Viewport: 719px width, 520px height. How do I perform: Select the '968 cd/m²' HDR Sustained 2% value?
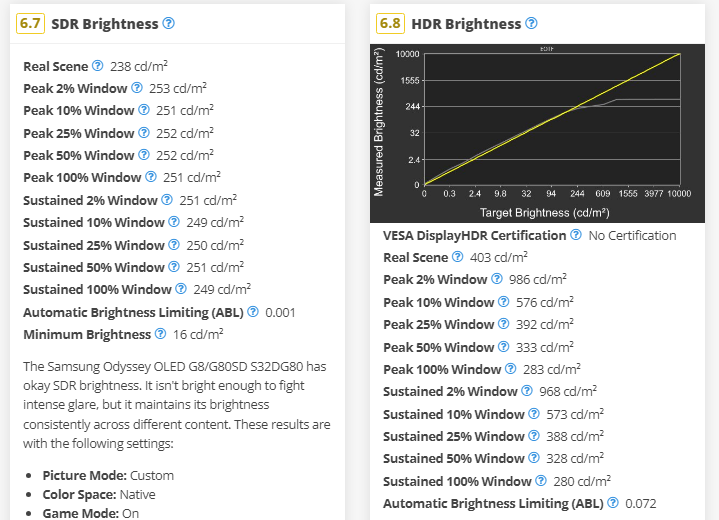pos(568,391)
